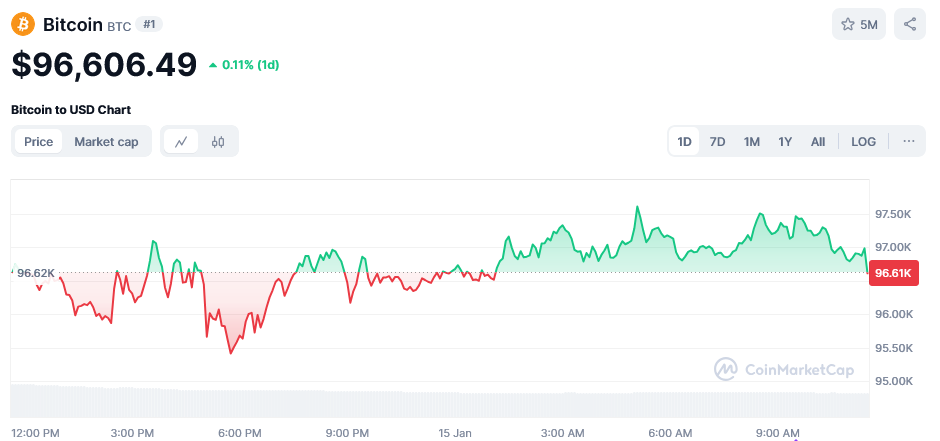Choose the 1D time range
Image resolution: width=940 pixels, height=441 pixels.
(684, 142)
